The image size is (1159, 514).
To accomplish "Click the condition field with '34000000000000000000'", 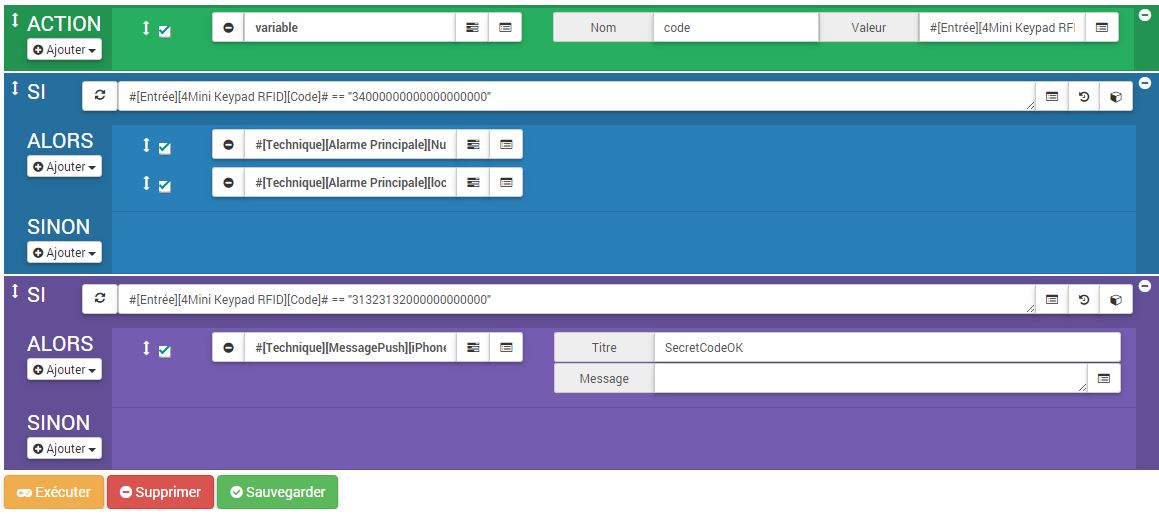I will coord(577,96).
